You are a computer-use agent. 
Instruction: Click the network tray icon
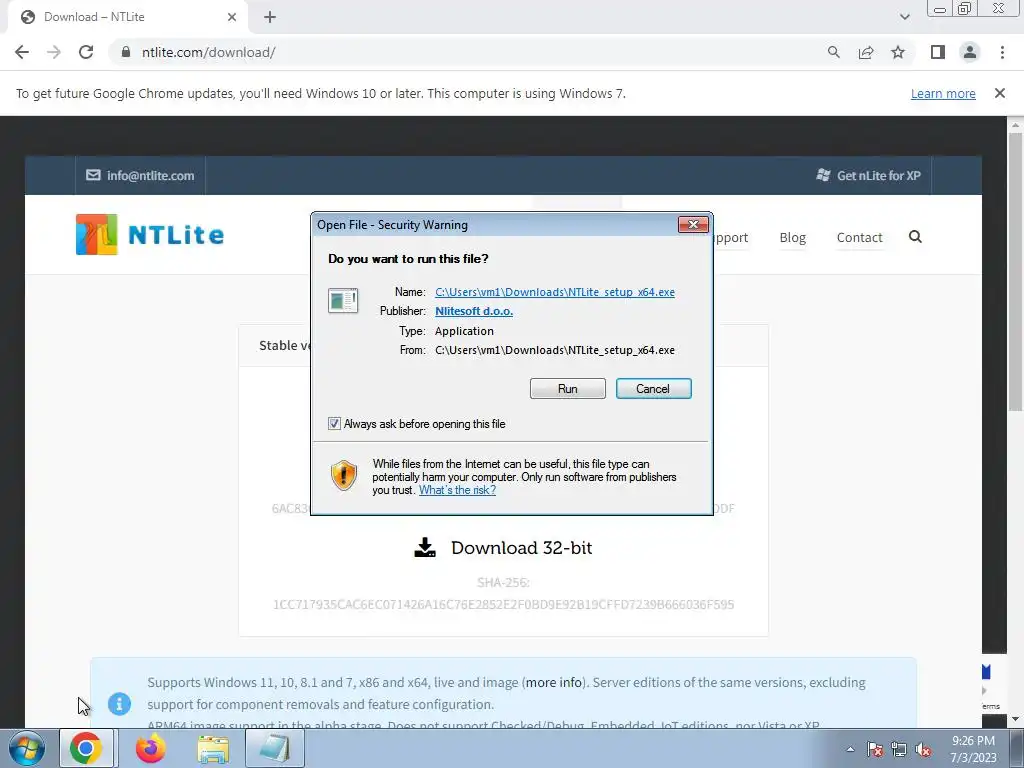tap(899, 750)
